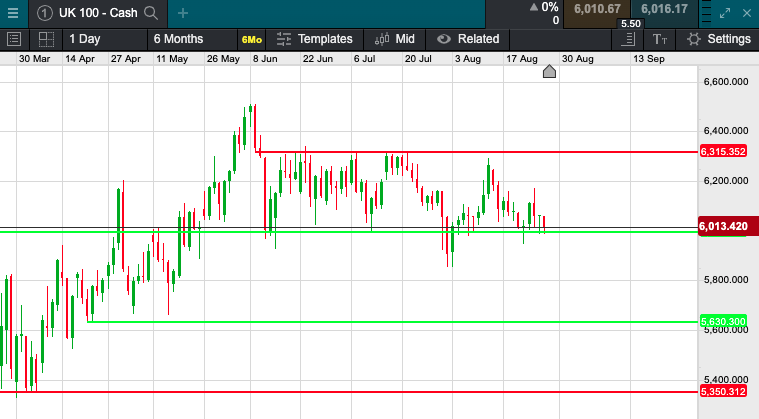Open the 6 Months period dropdown

point(192,39)
